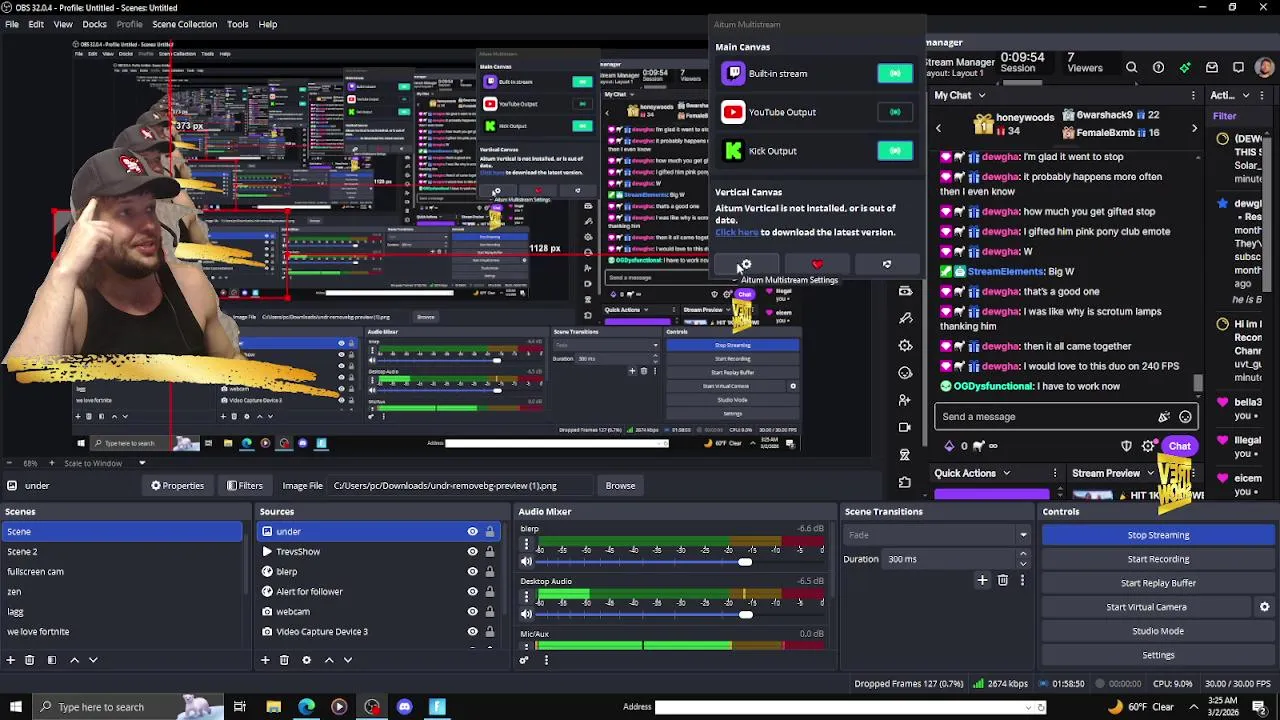Move the selected scene down
The height and width of the screenshot is (720, 1280).
point(93,660)
